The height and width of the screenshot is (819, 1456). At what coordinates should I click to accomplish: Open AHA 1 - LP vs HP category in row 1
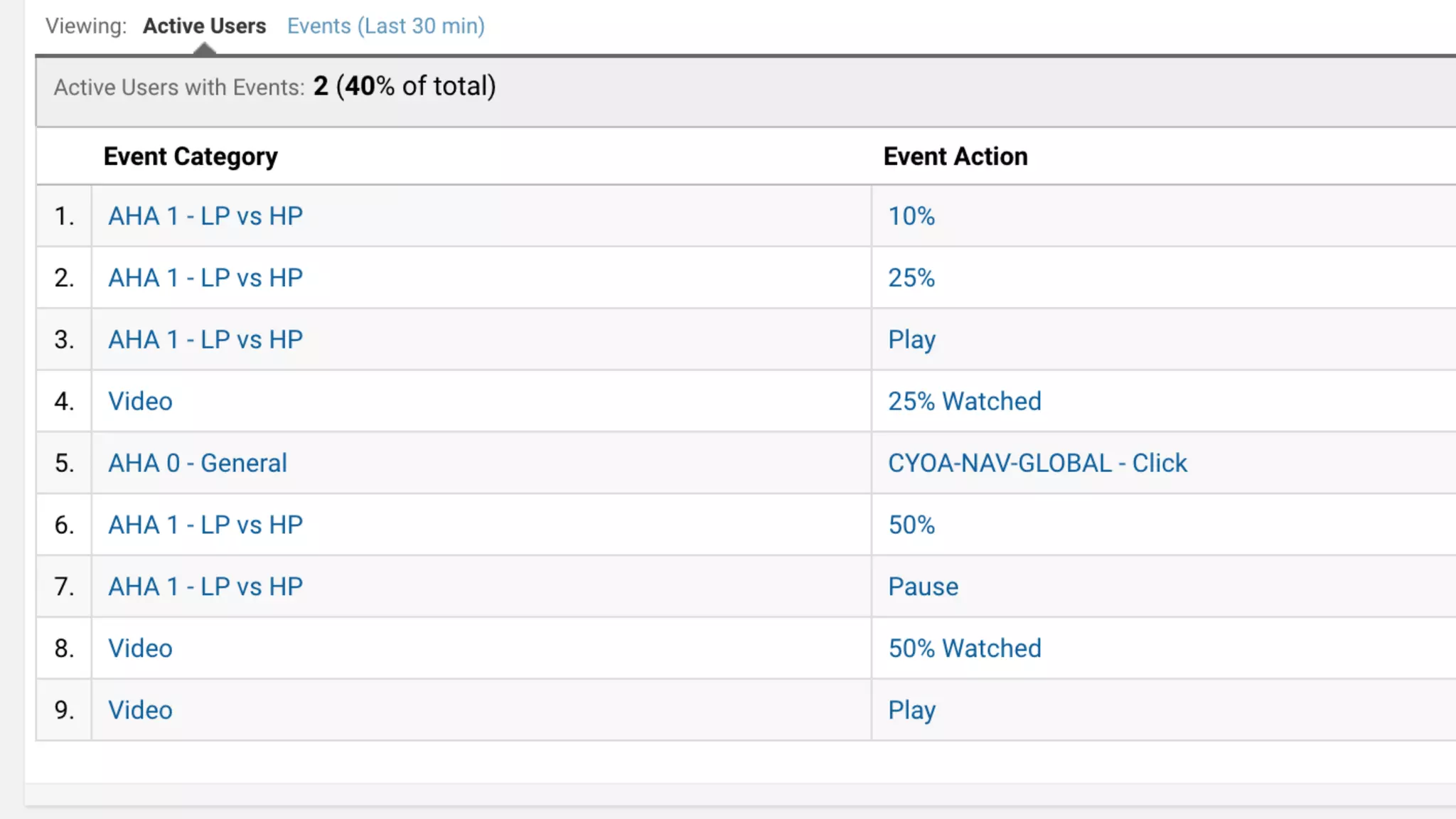click(205, 216)
